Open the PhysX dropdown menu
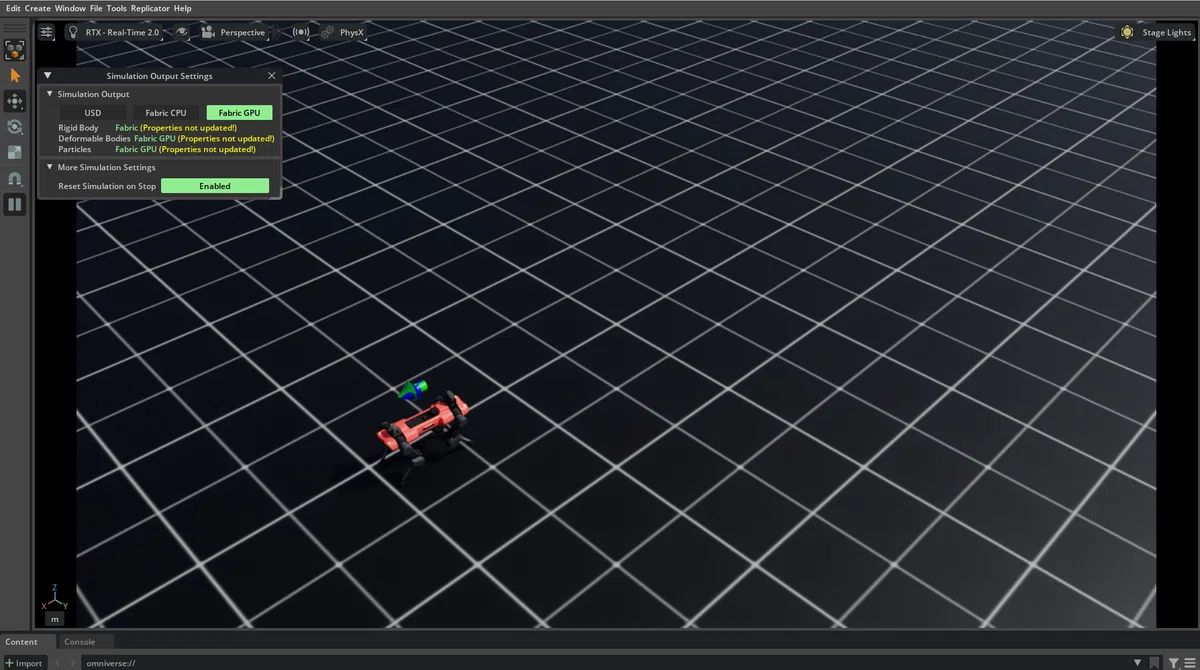 pyautogui.click(x=352, y=32)
